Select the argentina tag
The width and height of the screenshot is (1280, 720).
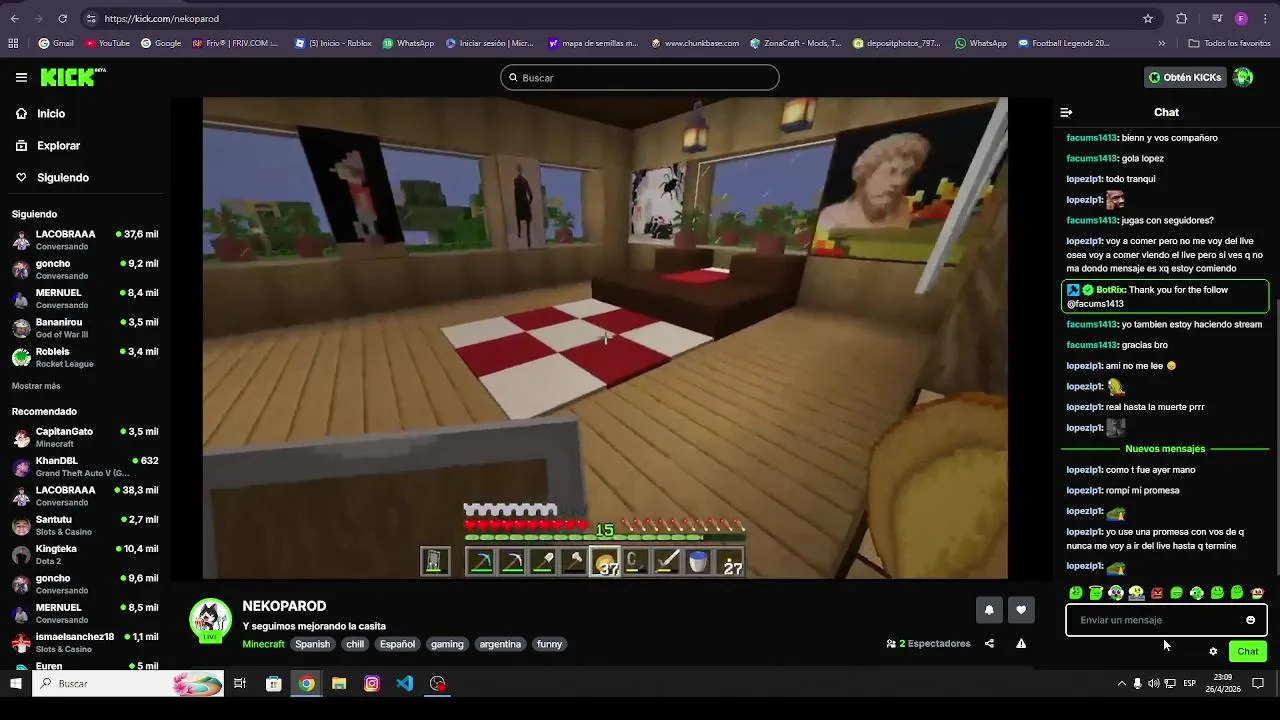coord(500,644)
